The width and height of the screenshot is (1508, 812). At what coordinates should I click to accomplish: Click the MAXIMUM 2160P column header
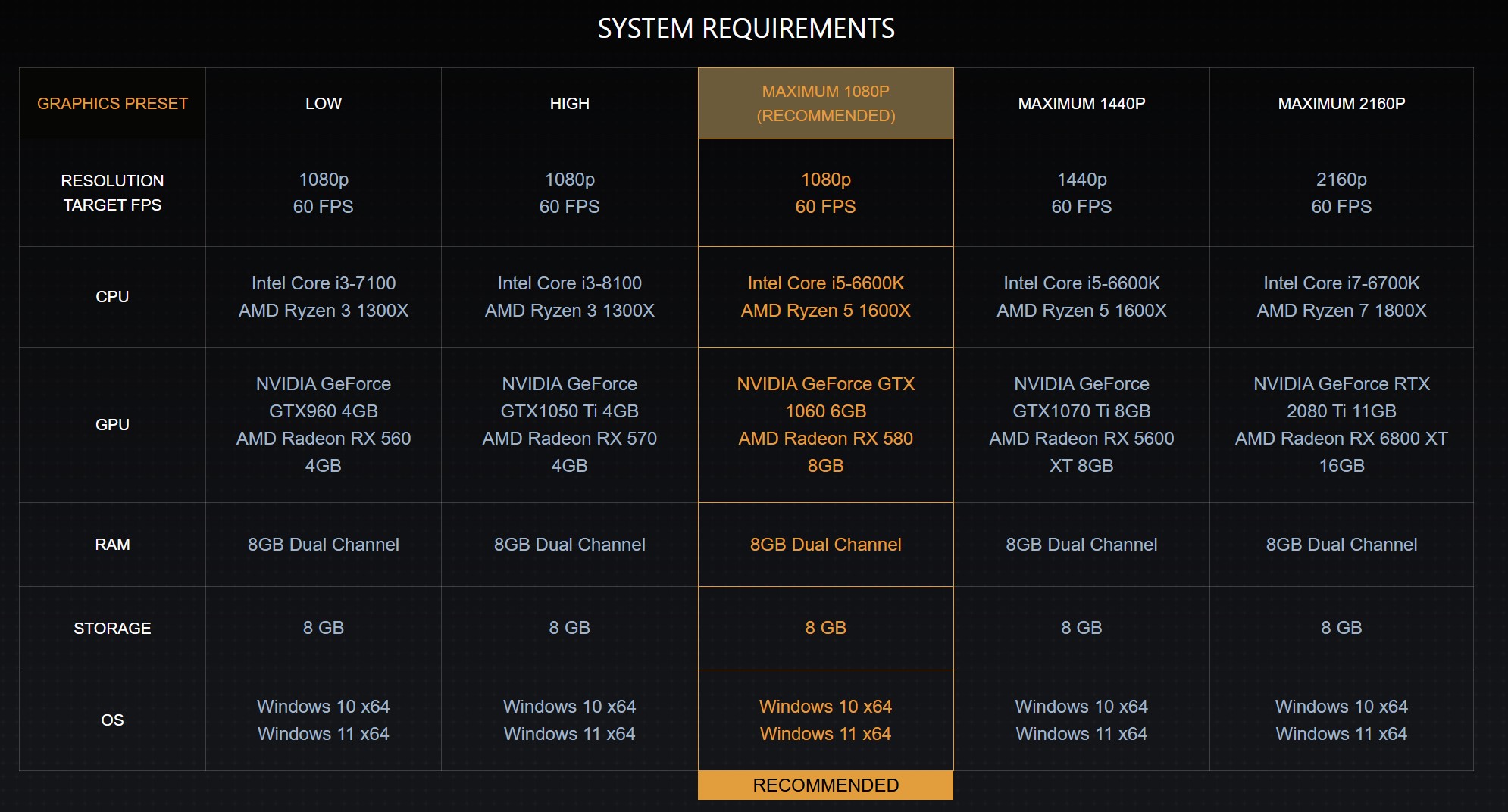[1341, 104]
